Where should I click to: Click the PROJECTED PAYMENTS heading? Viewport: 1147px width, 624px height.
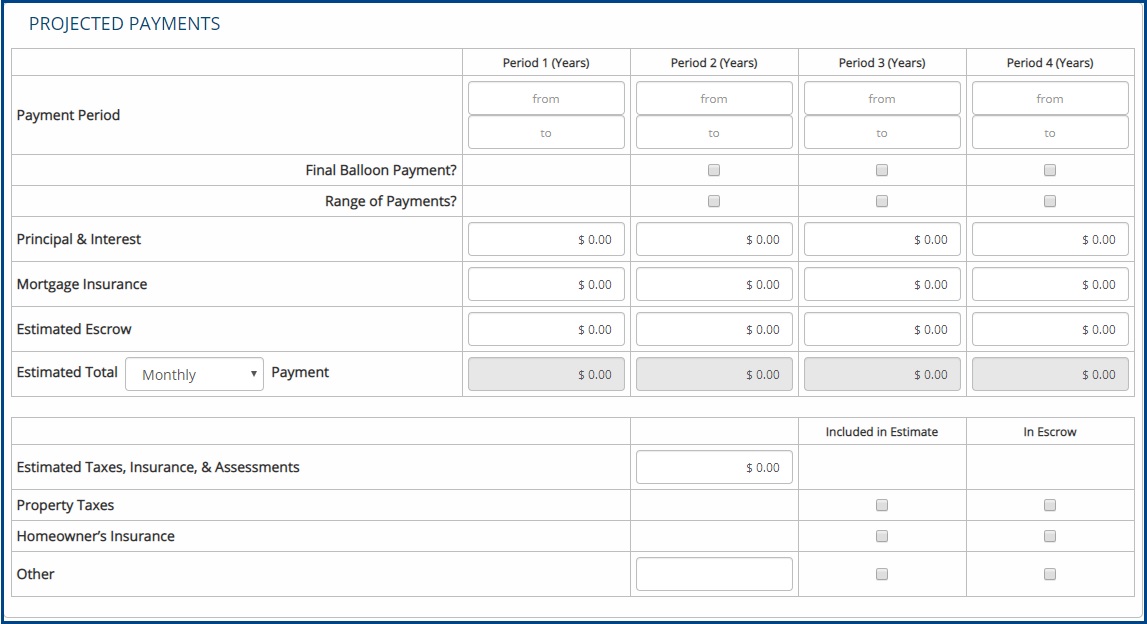tap(124, 23)
